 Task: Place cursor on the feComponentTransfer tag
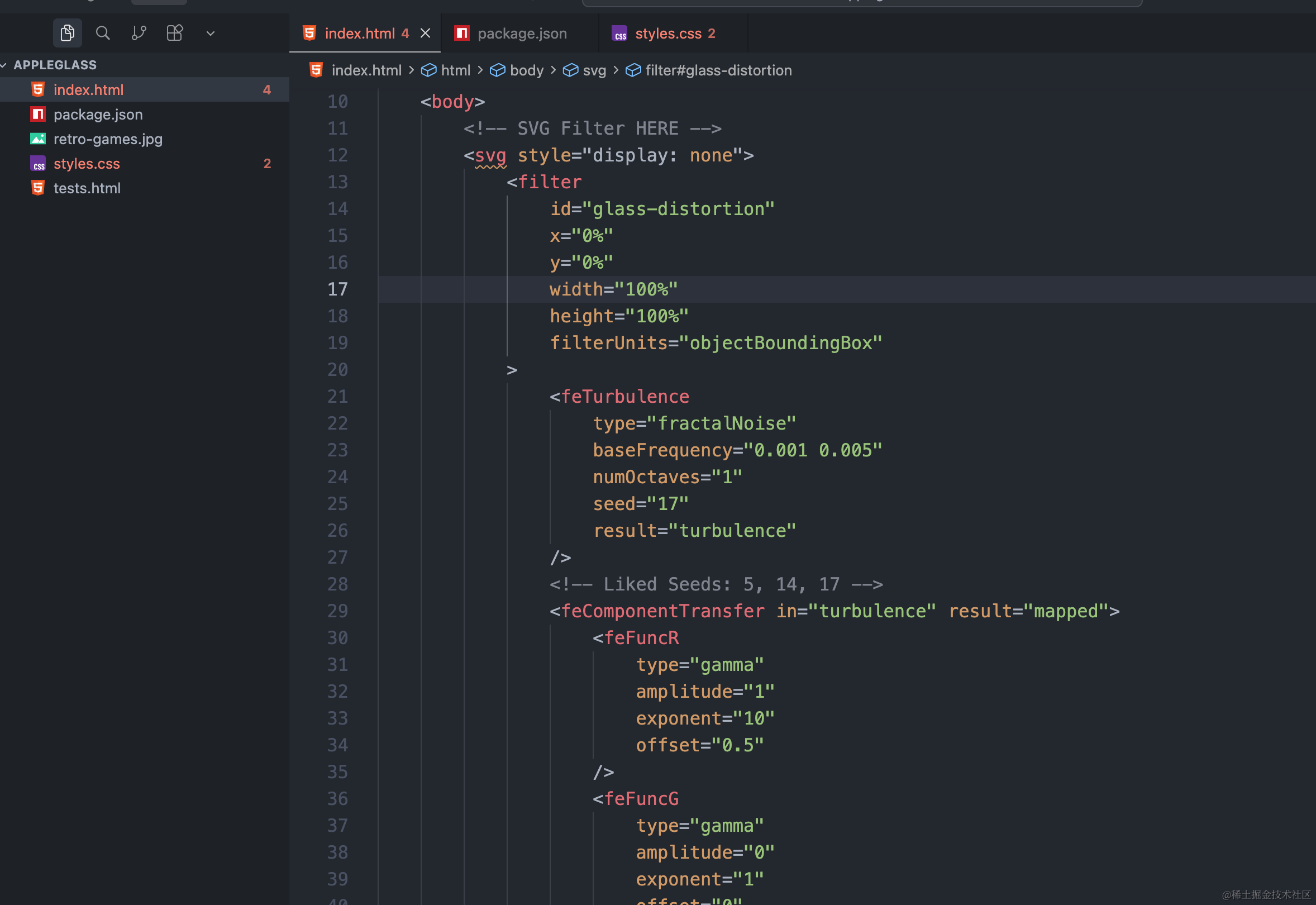(662, 611)
